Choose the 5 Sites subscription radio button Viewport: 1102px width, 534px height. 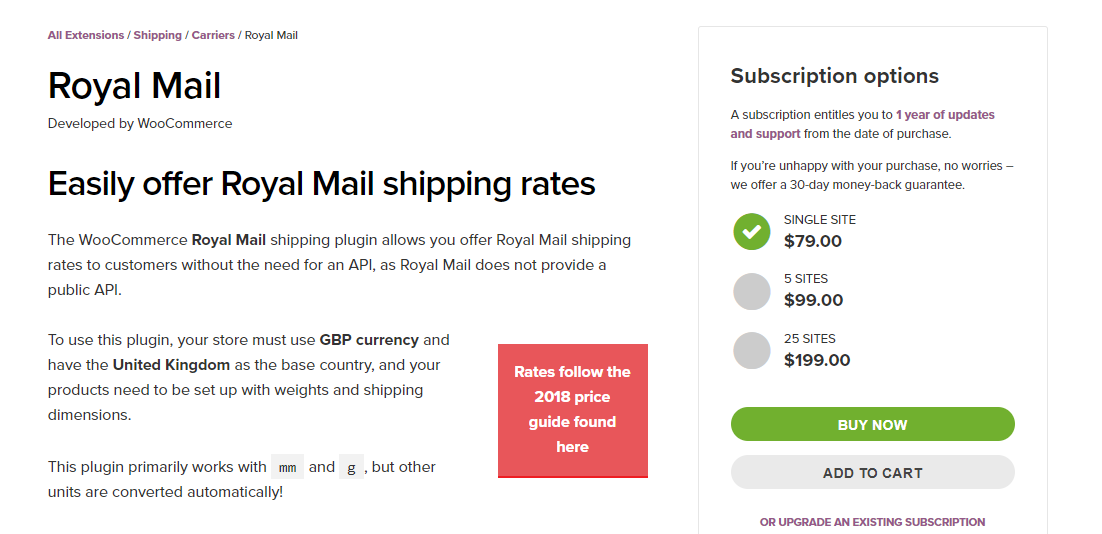(x=752, y=291)
